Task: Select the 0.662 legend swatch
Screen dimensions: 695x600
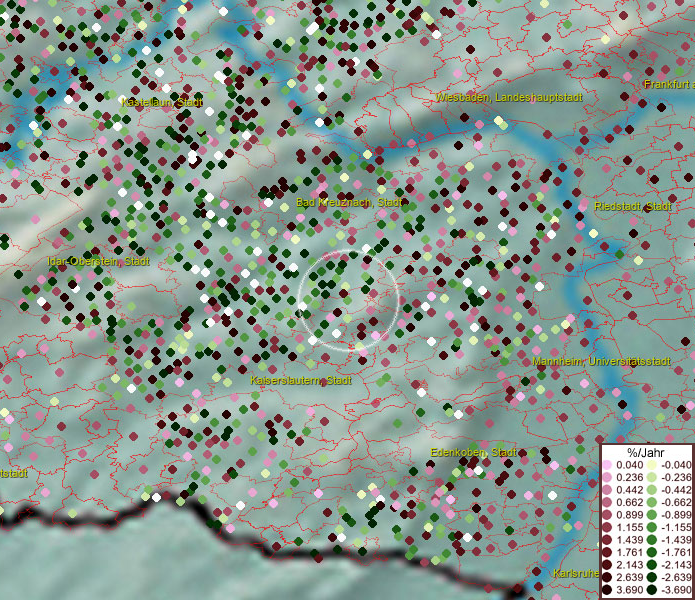Action: pos(607,503)
